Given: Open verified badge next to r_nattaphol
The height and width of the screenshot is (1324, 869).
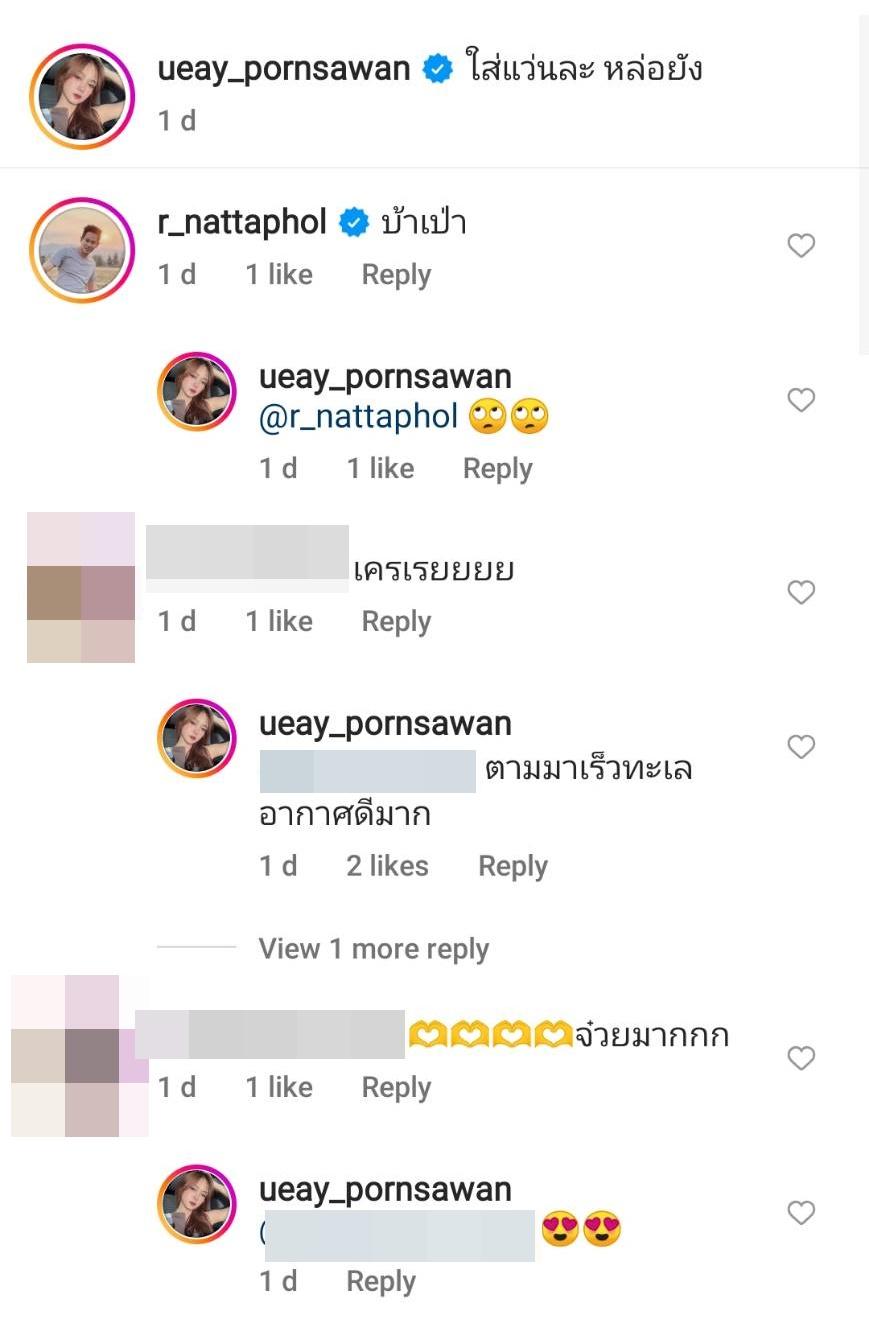Looking at the screenshot, I should click(x=354, y=222).
